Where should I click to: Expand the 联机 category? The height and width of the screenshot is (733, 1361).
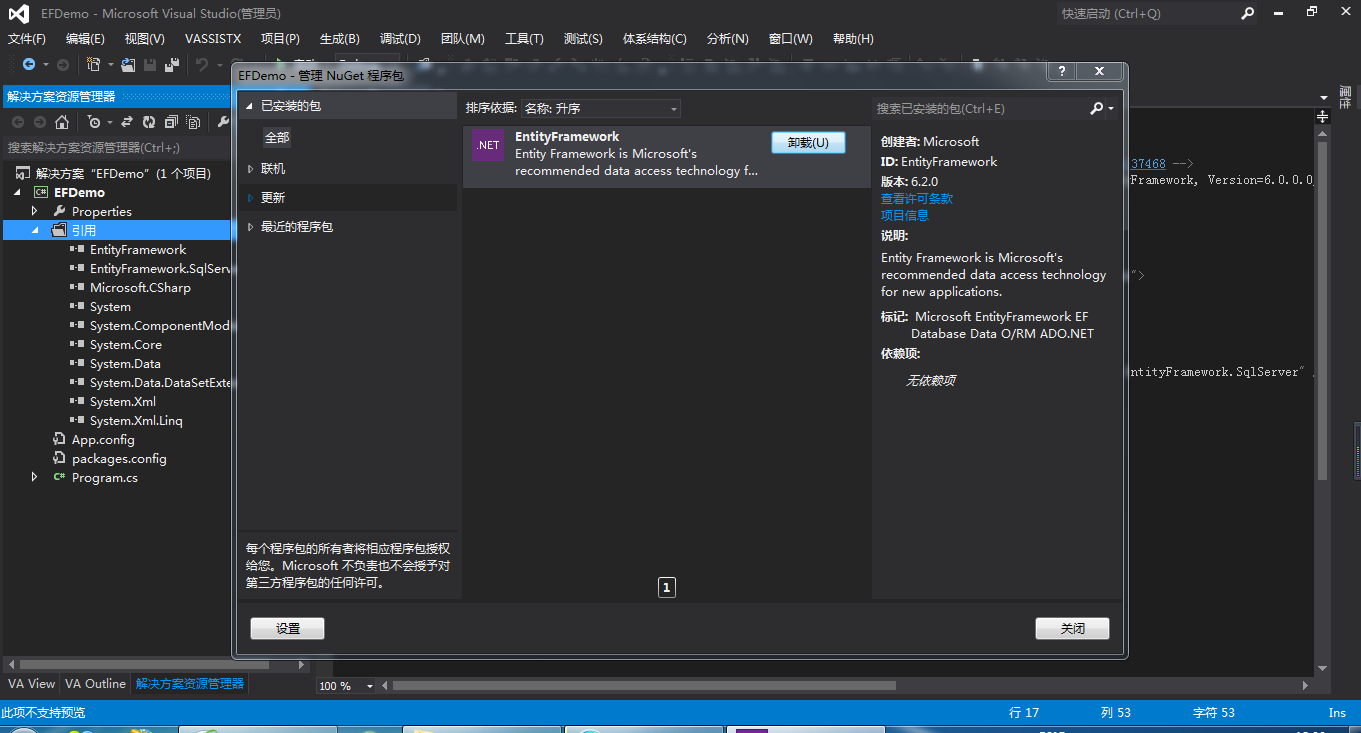click(250, 169)
